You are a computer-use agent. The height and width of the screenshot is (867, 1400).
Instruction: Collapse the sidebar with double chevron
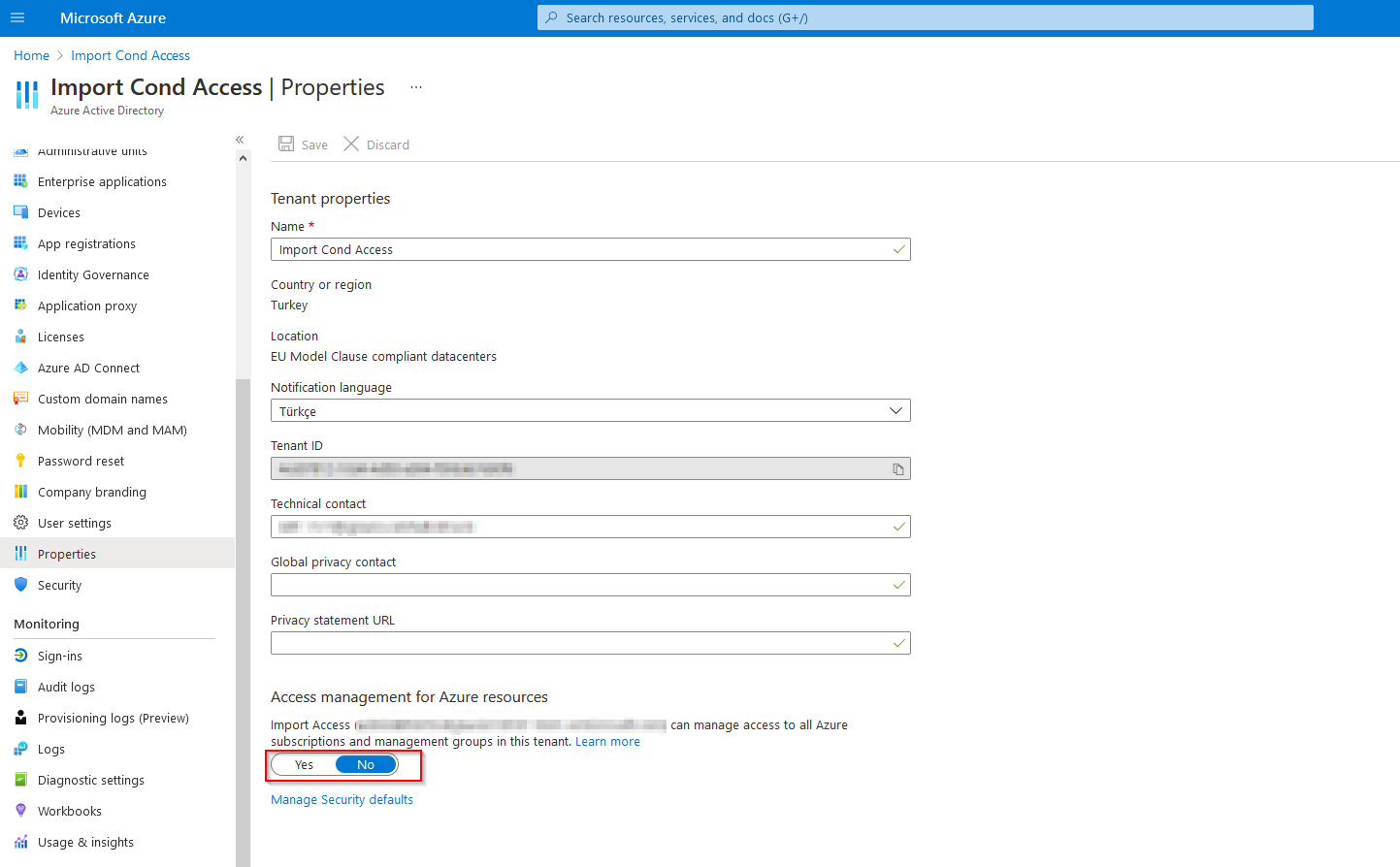point(240,140)
